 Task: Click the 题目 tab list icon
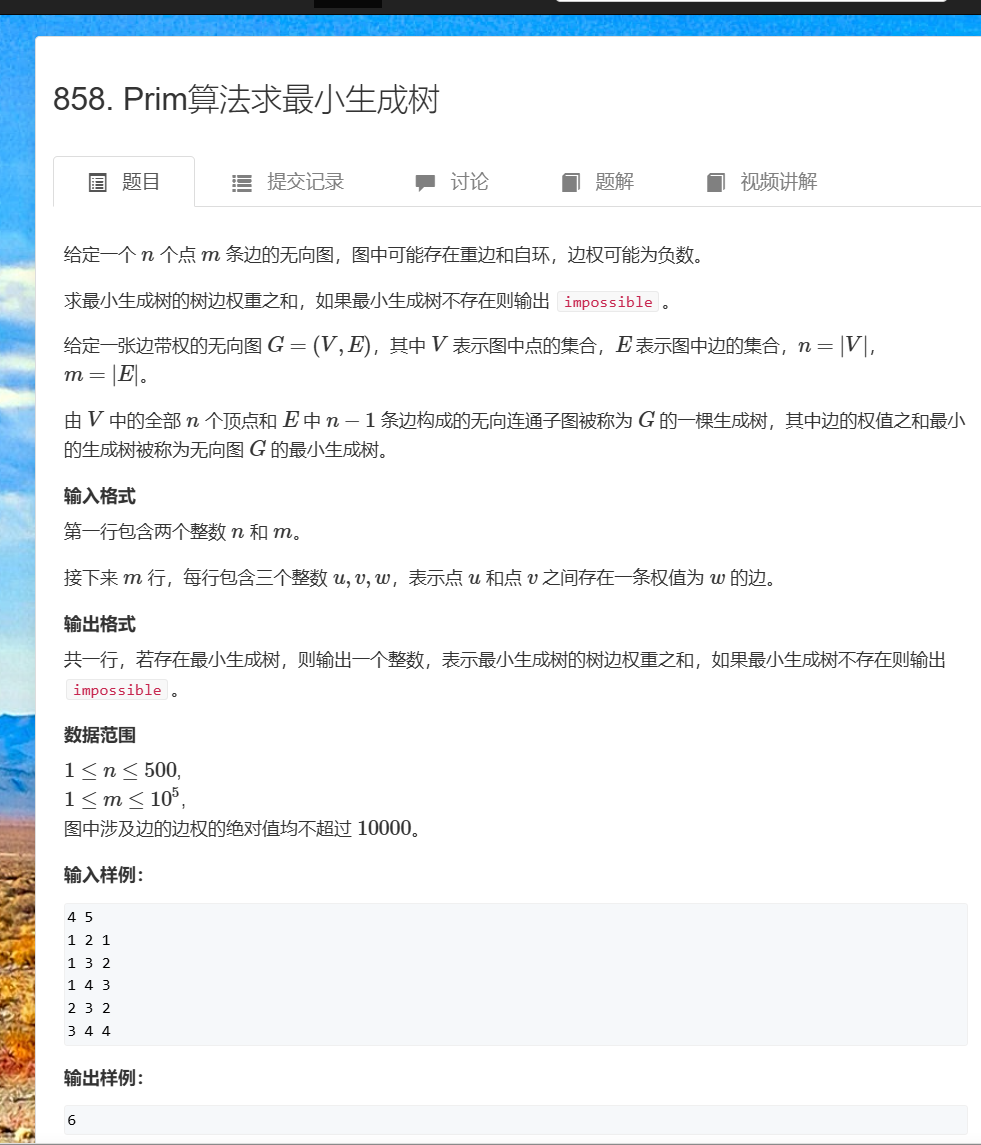(97, 183)
